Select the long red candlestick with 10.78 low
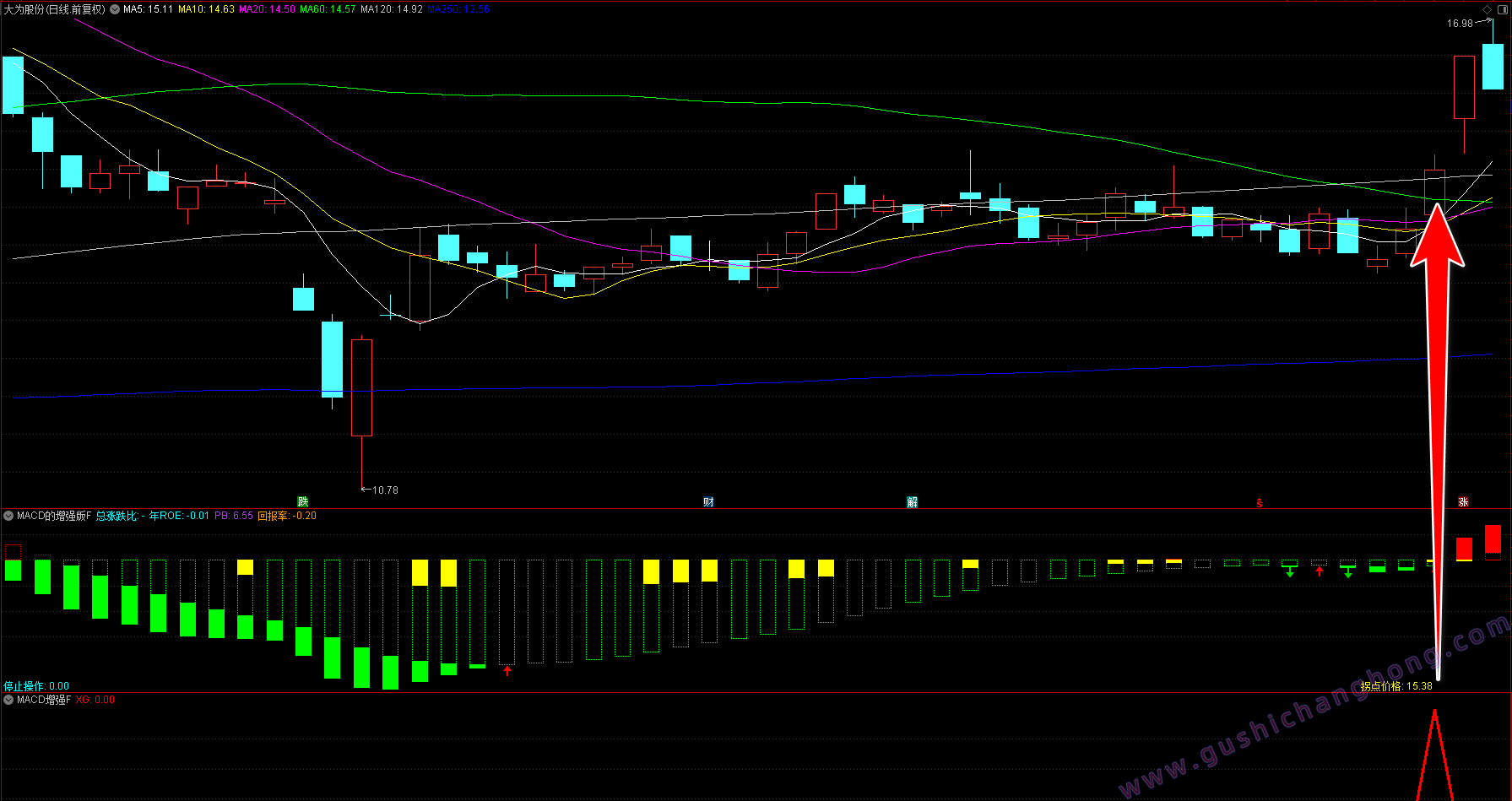Image resolution: width=1512 pixels, height=801 pixels. coord(361,388)
